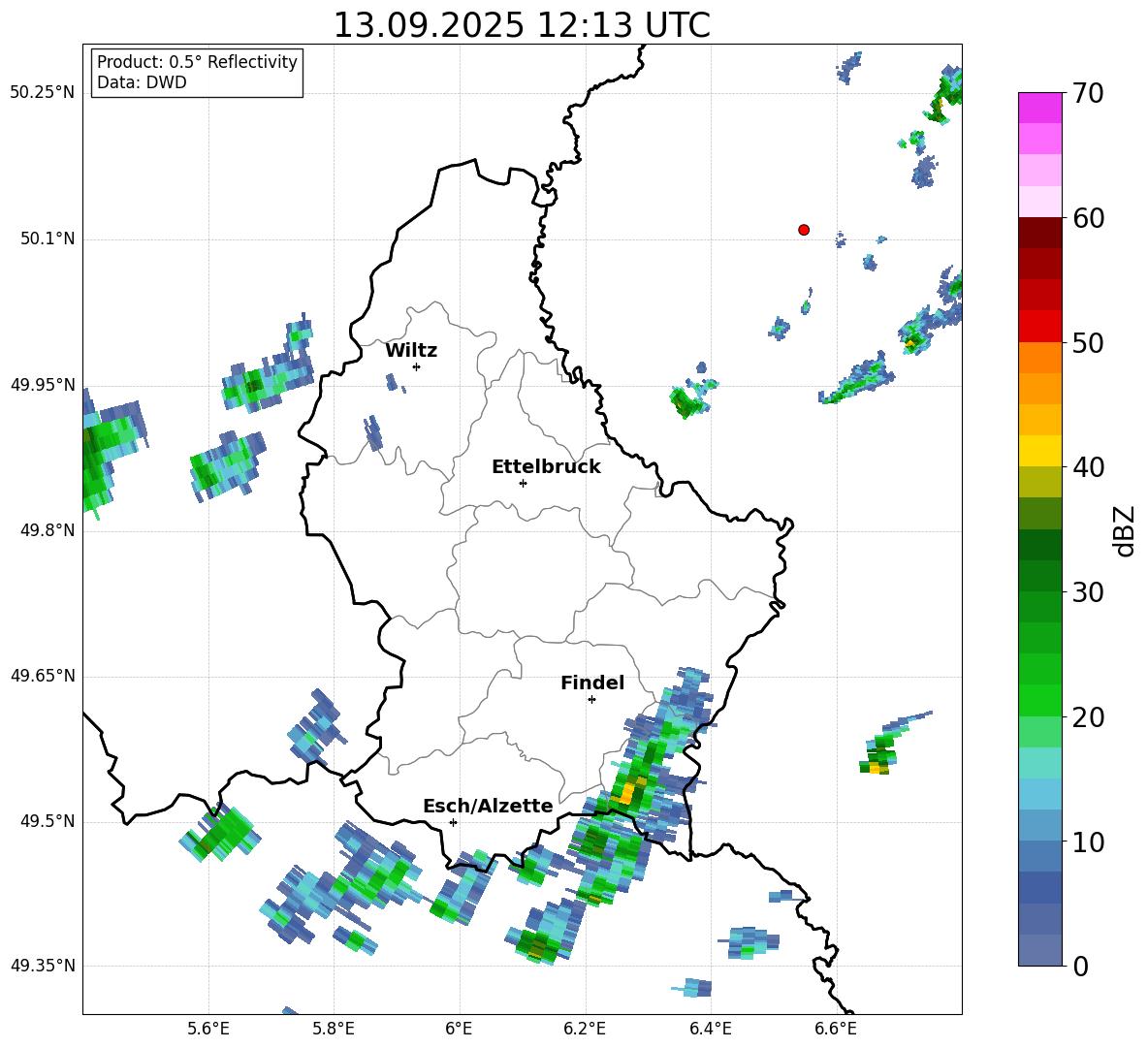Click the colorbar value 10

[x=1088, y=842]
